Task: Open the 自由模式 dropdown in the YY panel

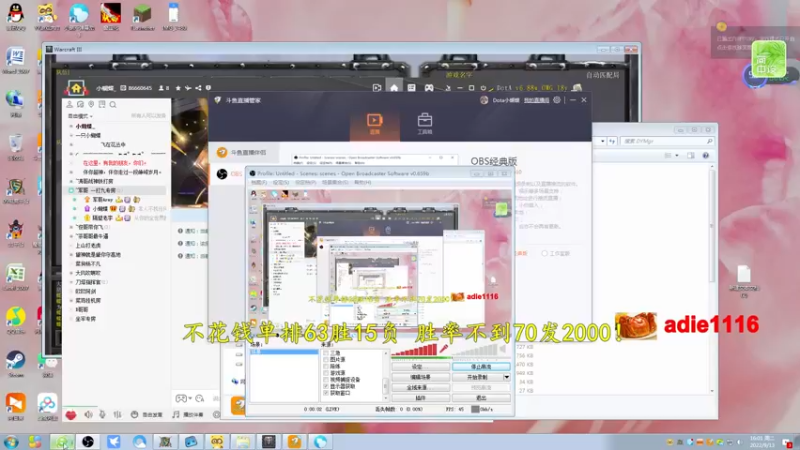Action: (x=81, y=116)
